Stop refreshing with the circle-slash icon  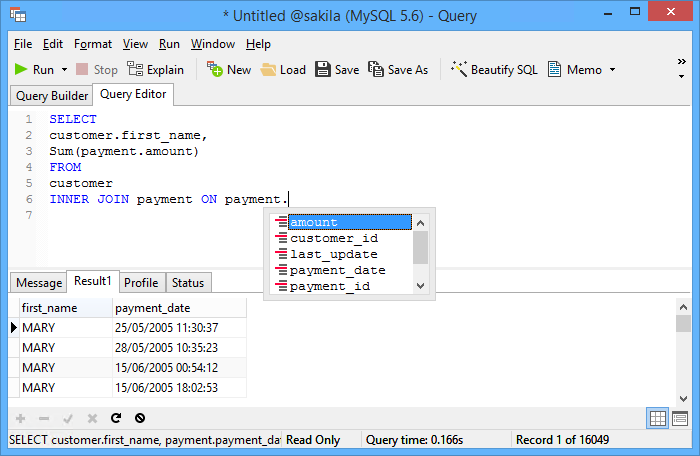pos(140,418)
